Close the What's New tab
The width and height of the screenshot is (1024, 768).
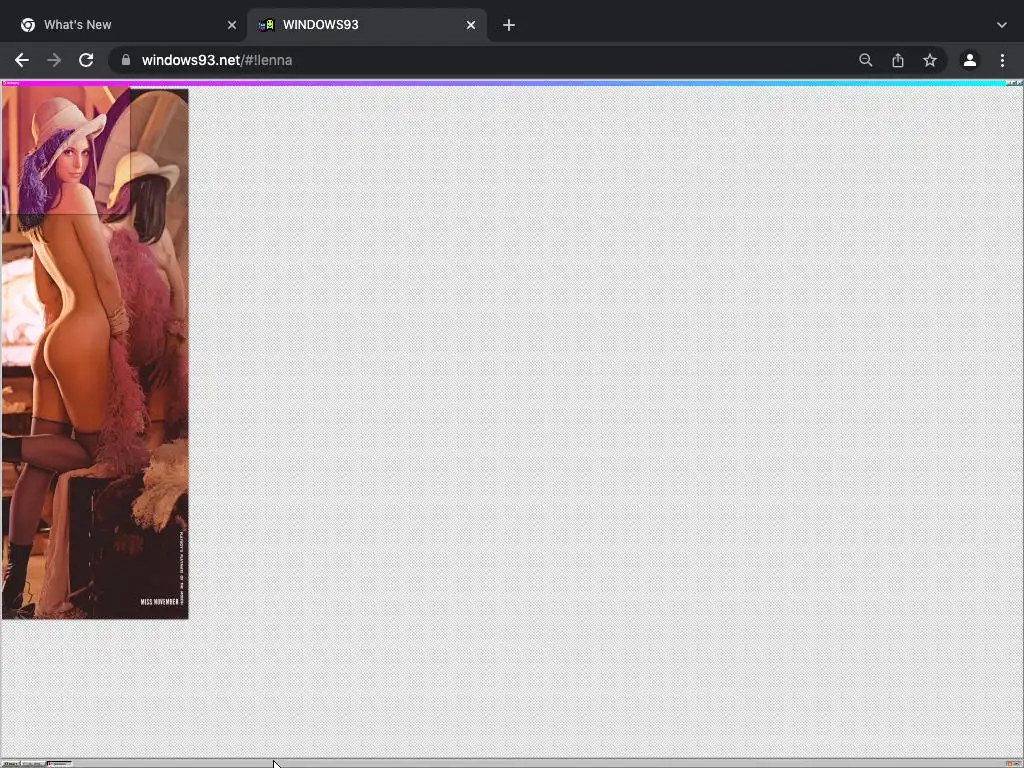point(232,25)
